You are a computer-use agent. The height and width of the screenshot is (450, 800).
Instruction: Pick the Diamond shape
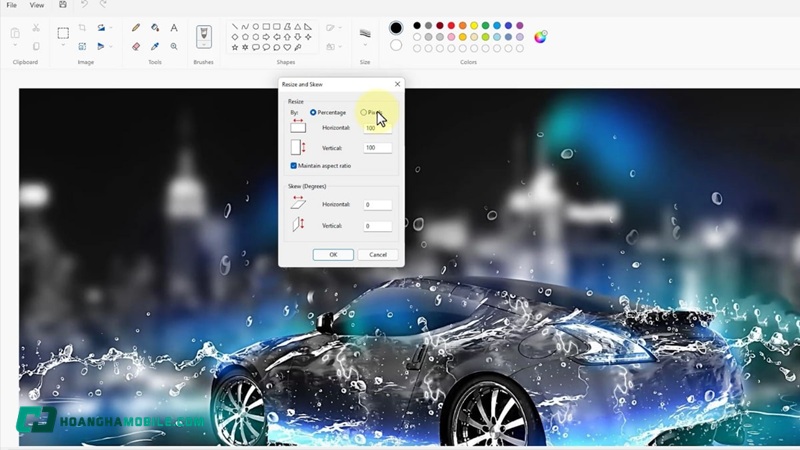tap(235, 37)
